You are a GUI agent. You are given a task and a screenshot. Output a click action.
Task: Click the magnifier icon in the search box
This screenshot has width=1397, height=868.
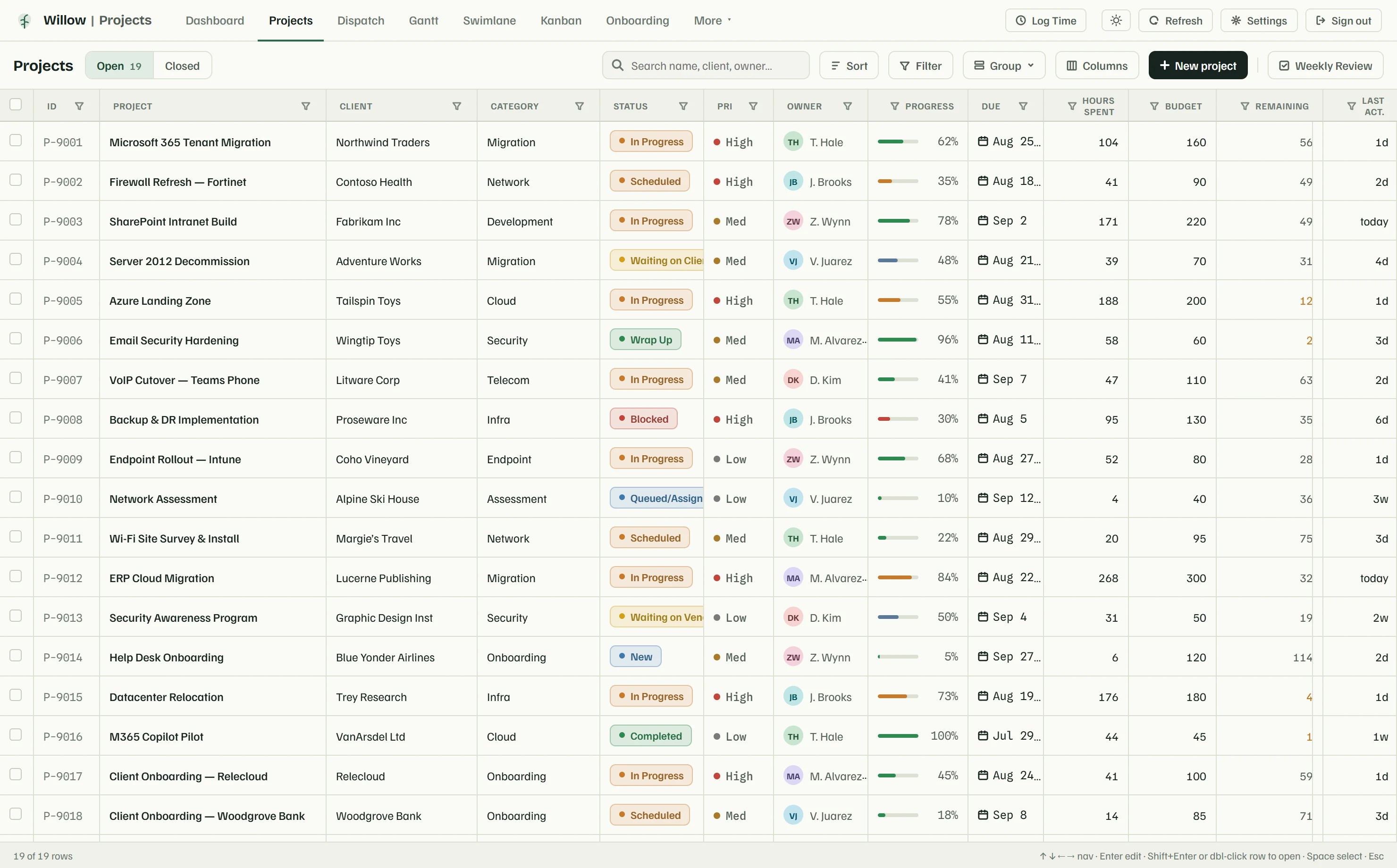pos(617,66)
